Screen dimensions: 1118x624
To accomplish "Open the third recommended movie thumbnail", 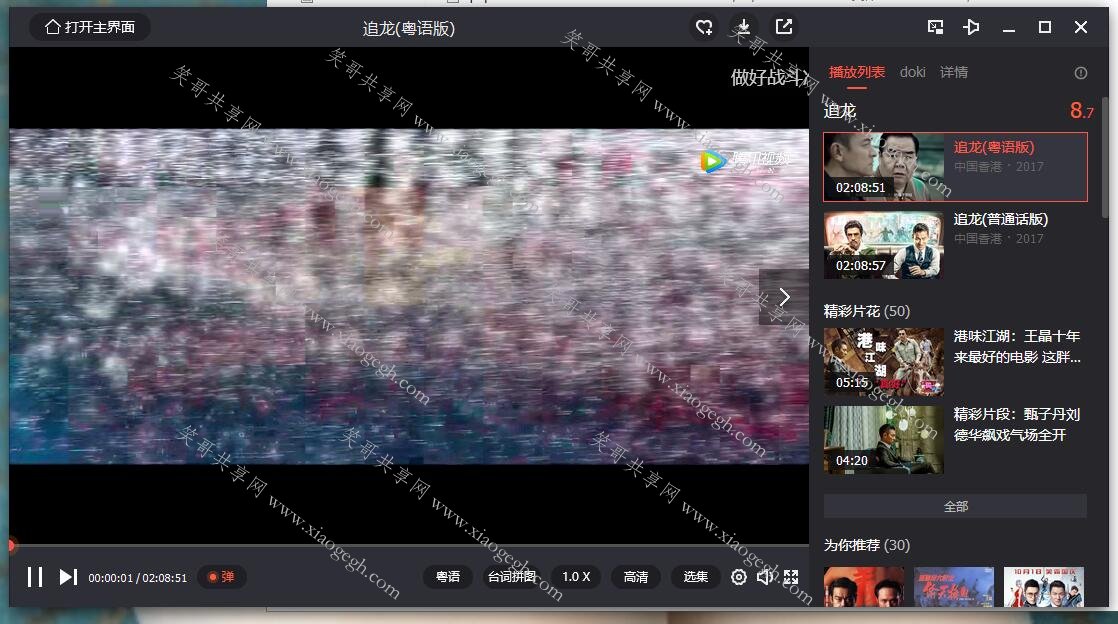I will (1044, 587).
